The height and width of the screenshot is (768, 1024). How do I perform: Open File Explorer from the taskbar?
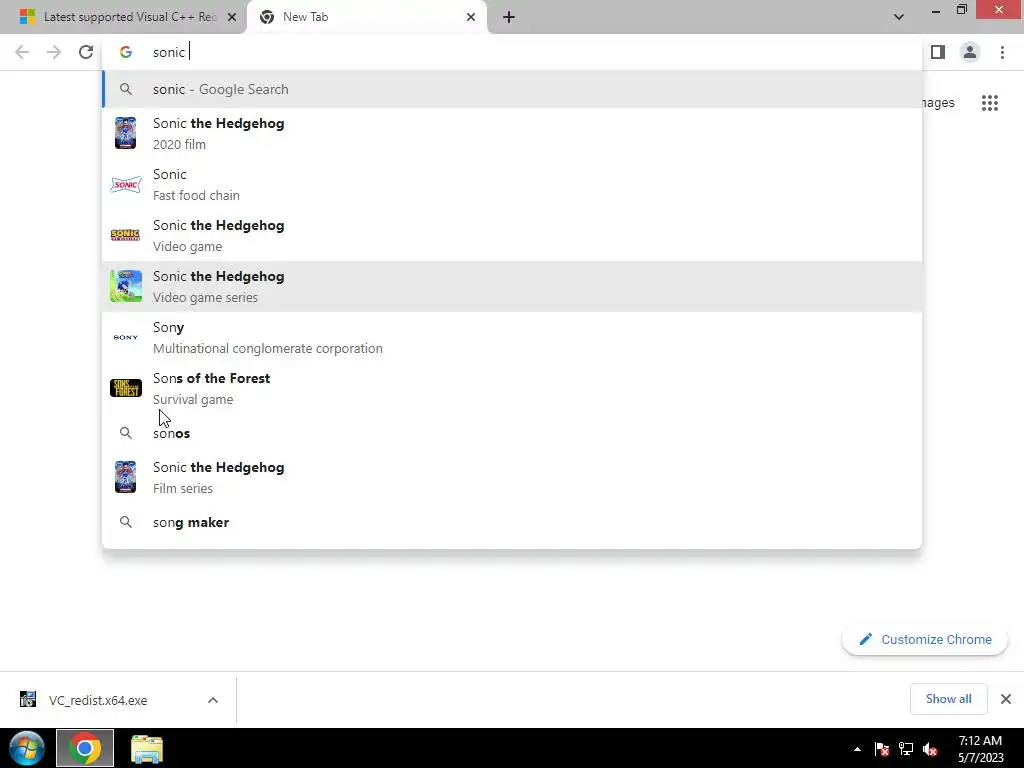pos(146,748)
